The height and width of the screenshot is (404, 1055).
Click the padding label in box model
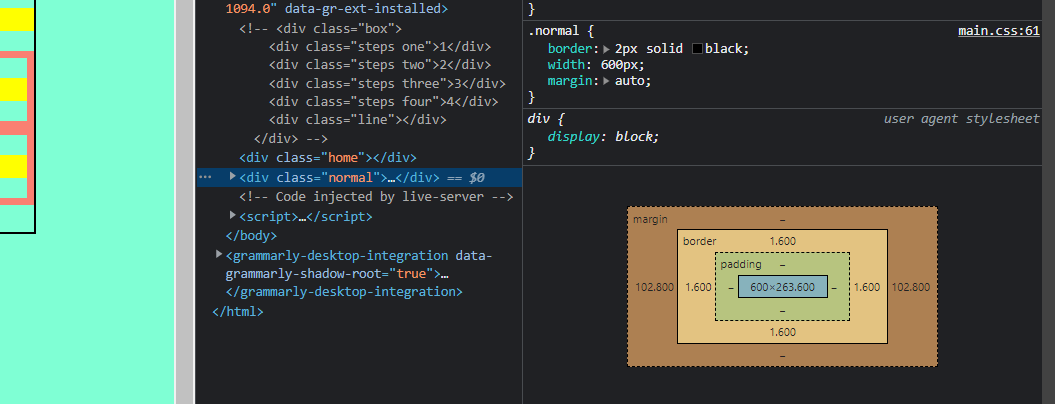(741, 265)
